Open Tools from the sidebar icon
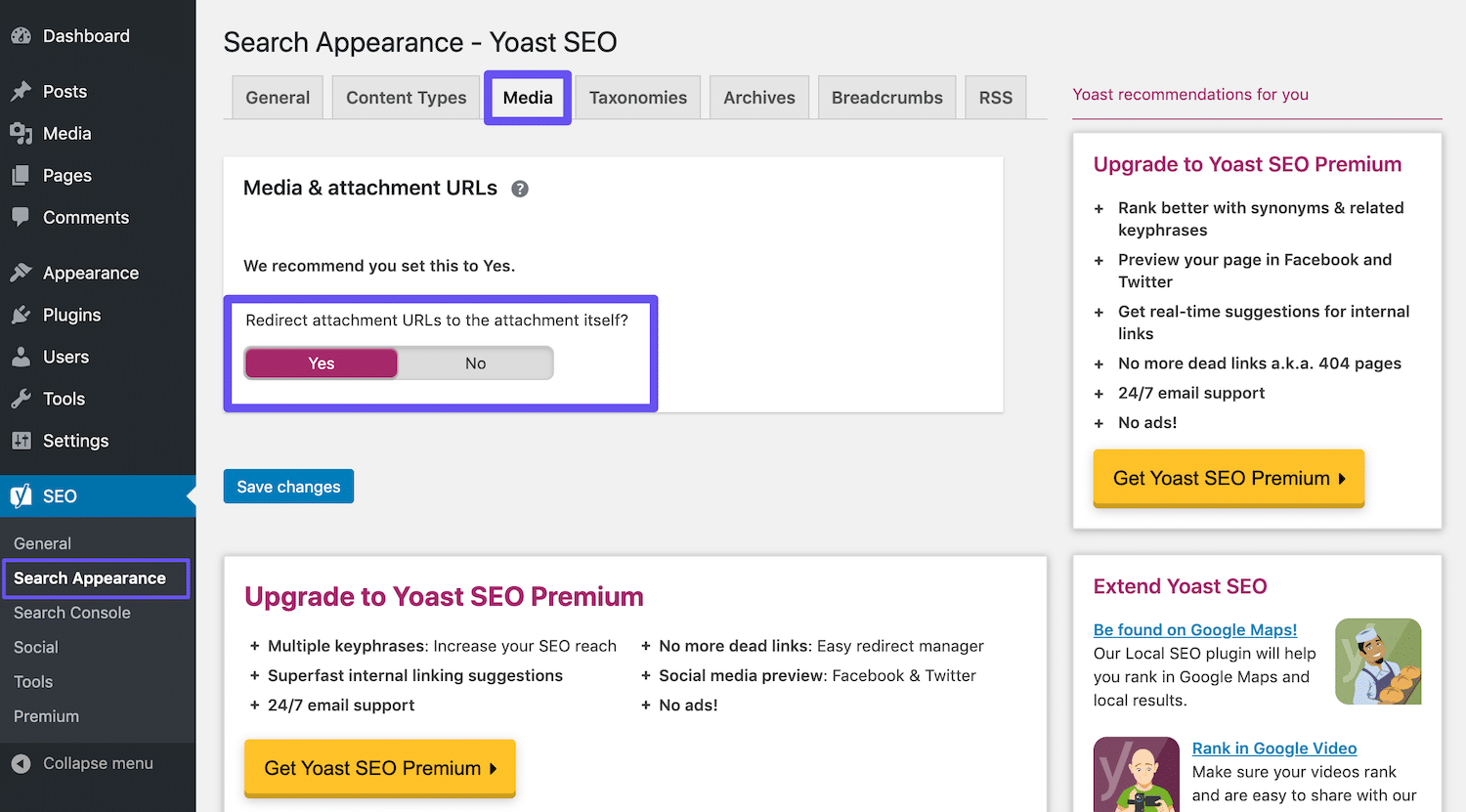The height and width of the screenshot is (812, 1466). pos(22,399)
